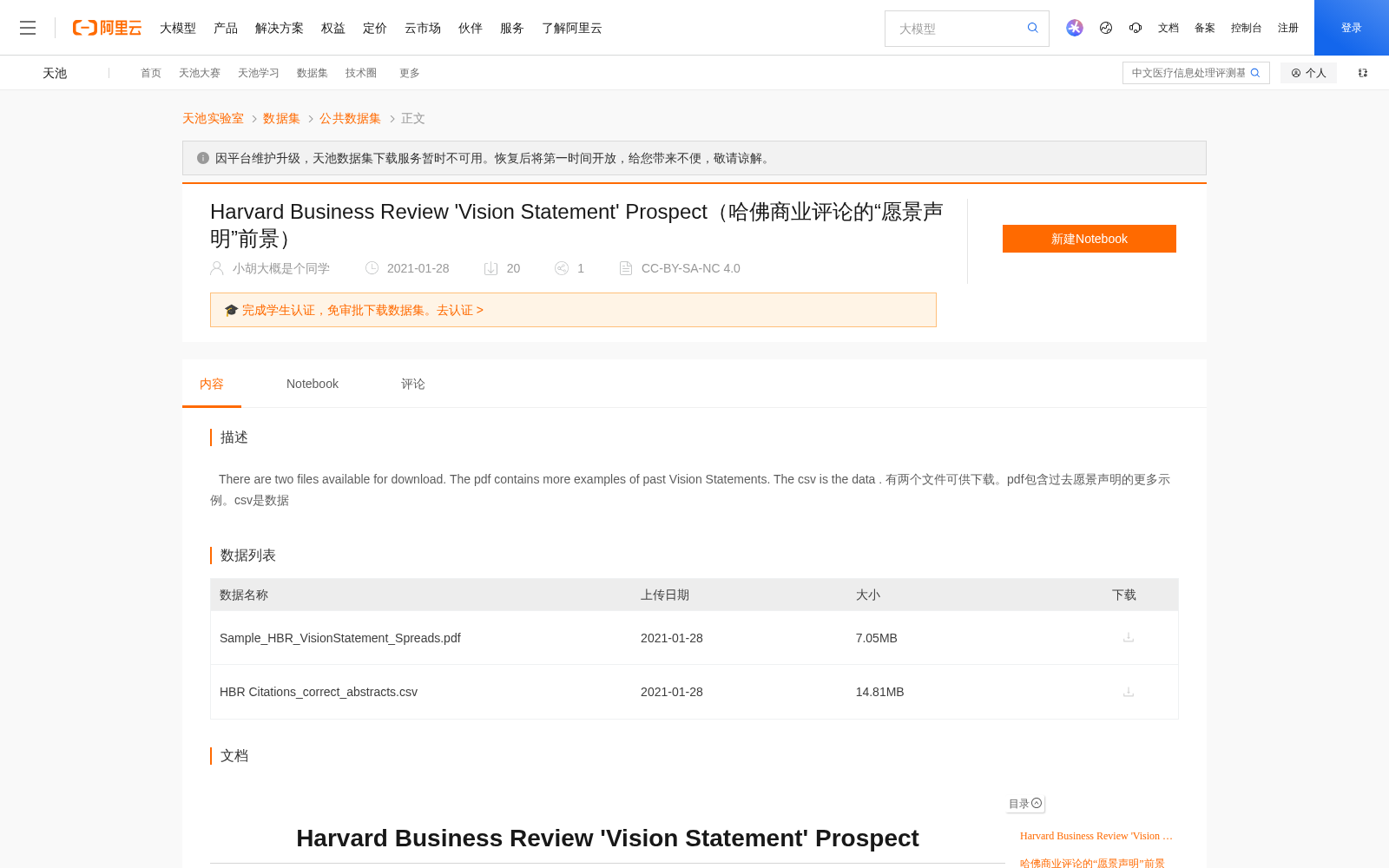The width and height of the screenshot is (1389, 868).
Task: Click the author avatar icon
Action: pyautogui.click(x=217, y=268)
